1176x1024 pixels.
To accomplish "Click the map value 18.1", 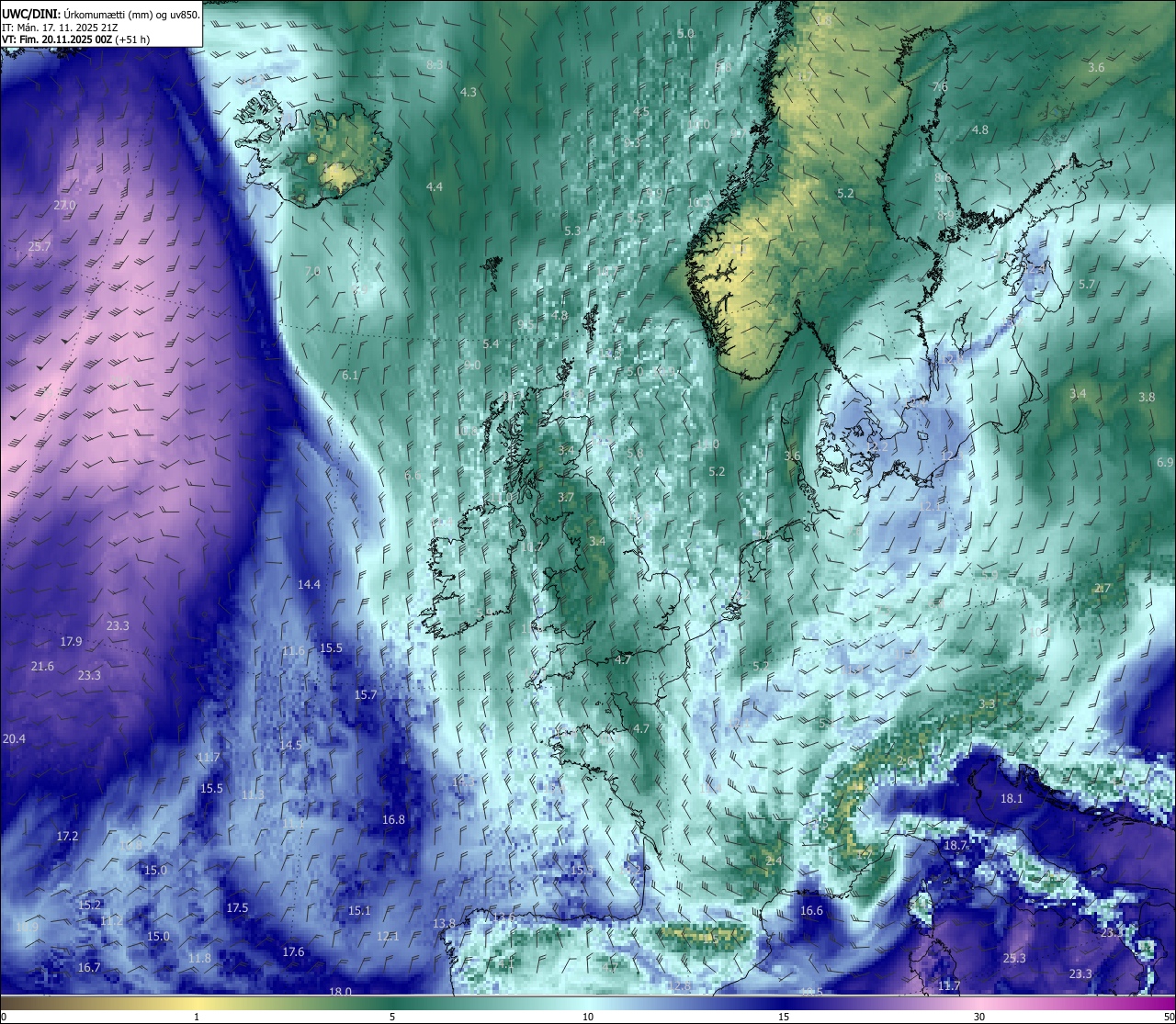I will click(1012, 798).
